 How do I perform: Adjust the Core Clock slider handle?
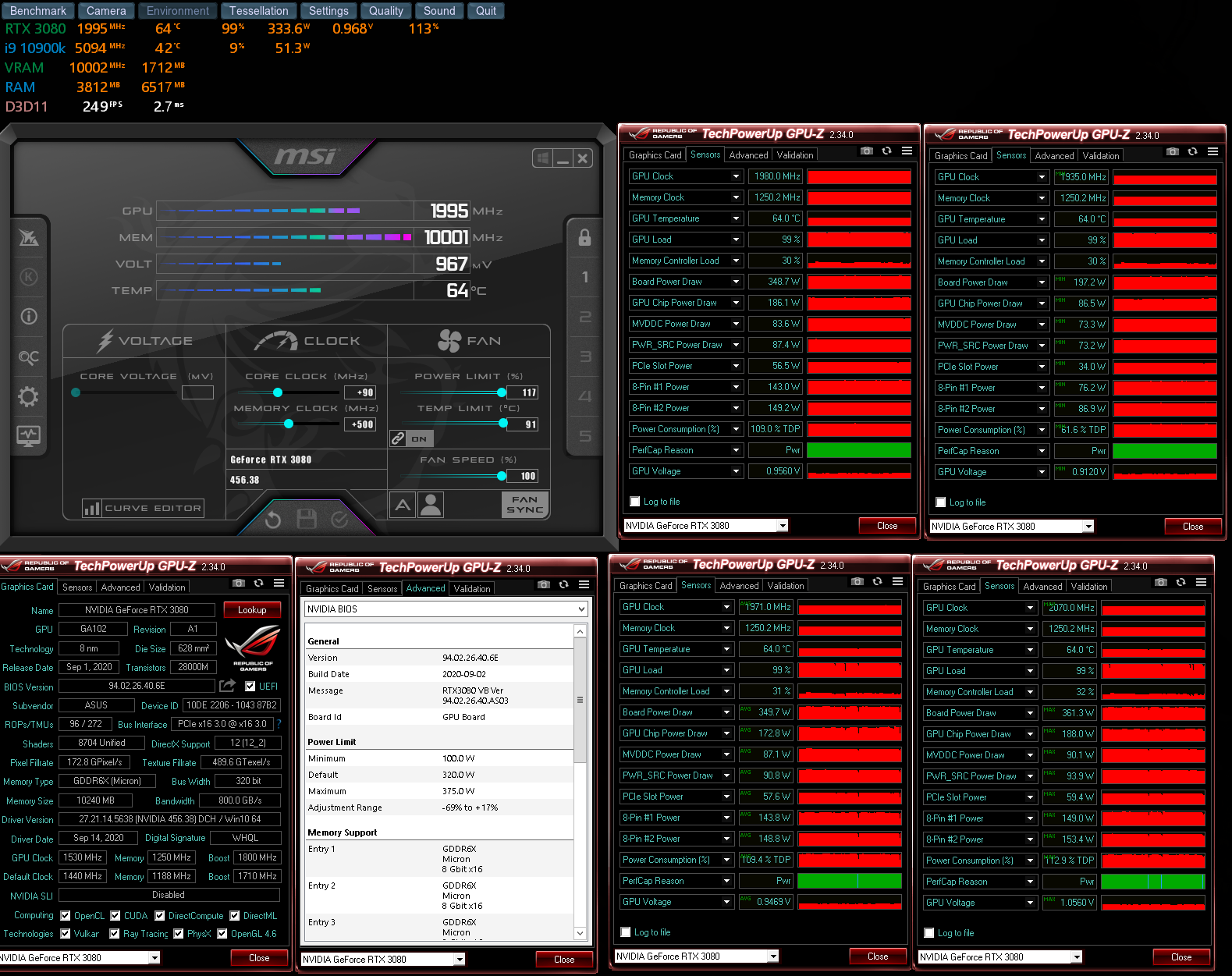pos(278,392)
